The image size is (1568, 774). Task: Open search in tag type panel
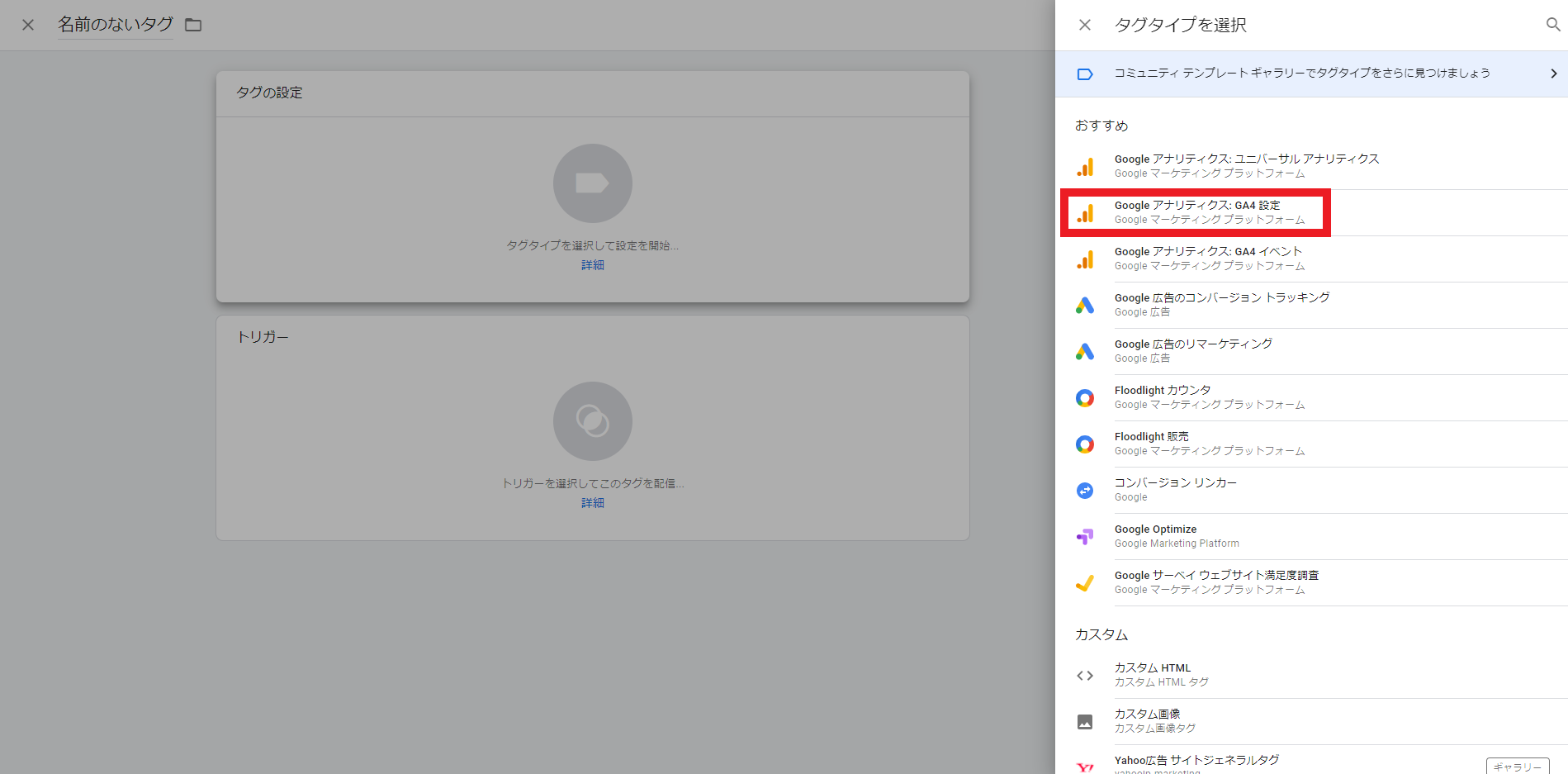(1553, 25)
